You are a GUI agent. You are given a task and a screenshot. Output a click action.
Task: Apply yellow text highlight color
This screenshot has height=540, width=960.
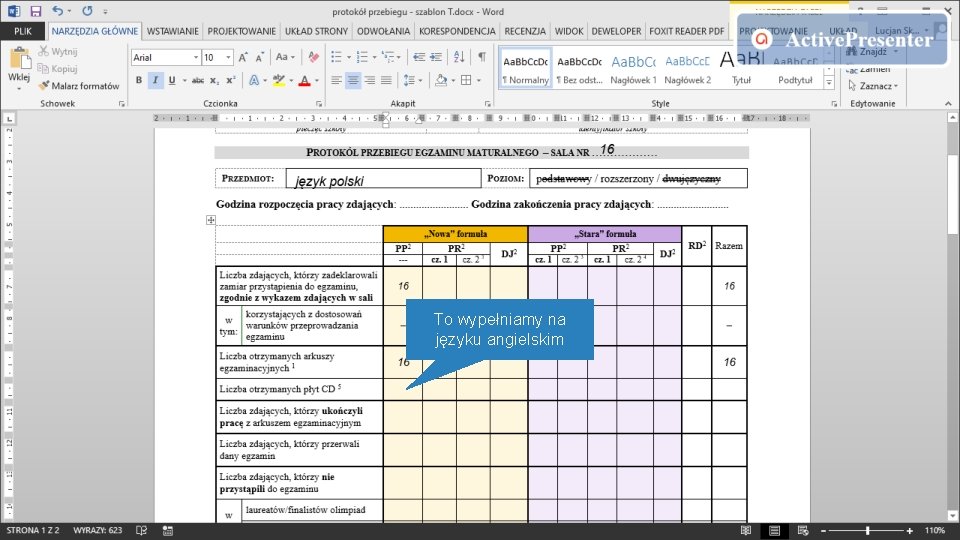pos(279,80)
